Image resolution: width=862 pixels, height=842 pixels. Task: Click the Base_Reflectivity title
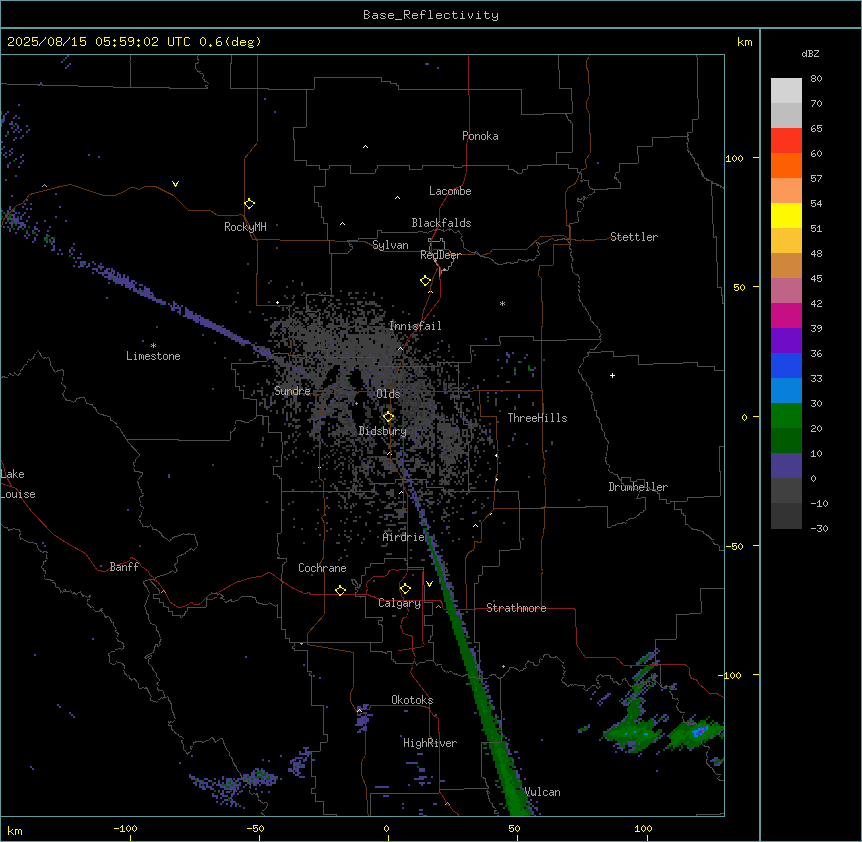(x=431, y=15)
